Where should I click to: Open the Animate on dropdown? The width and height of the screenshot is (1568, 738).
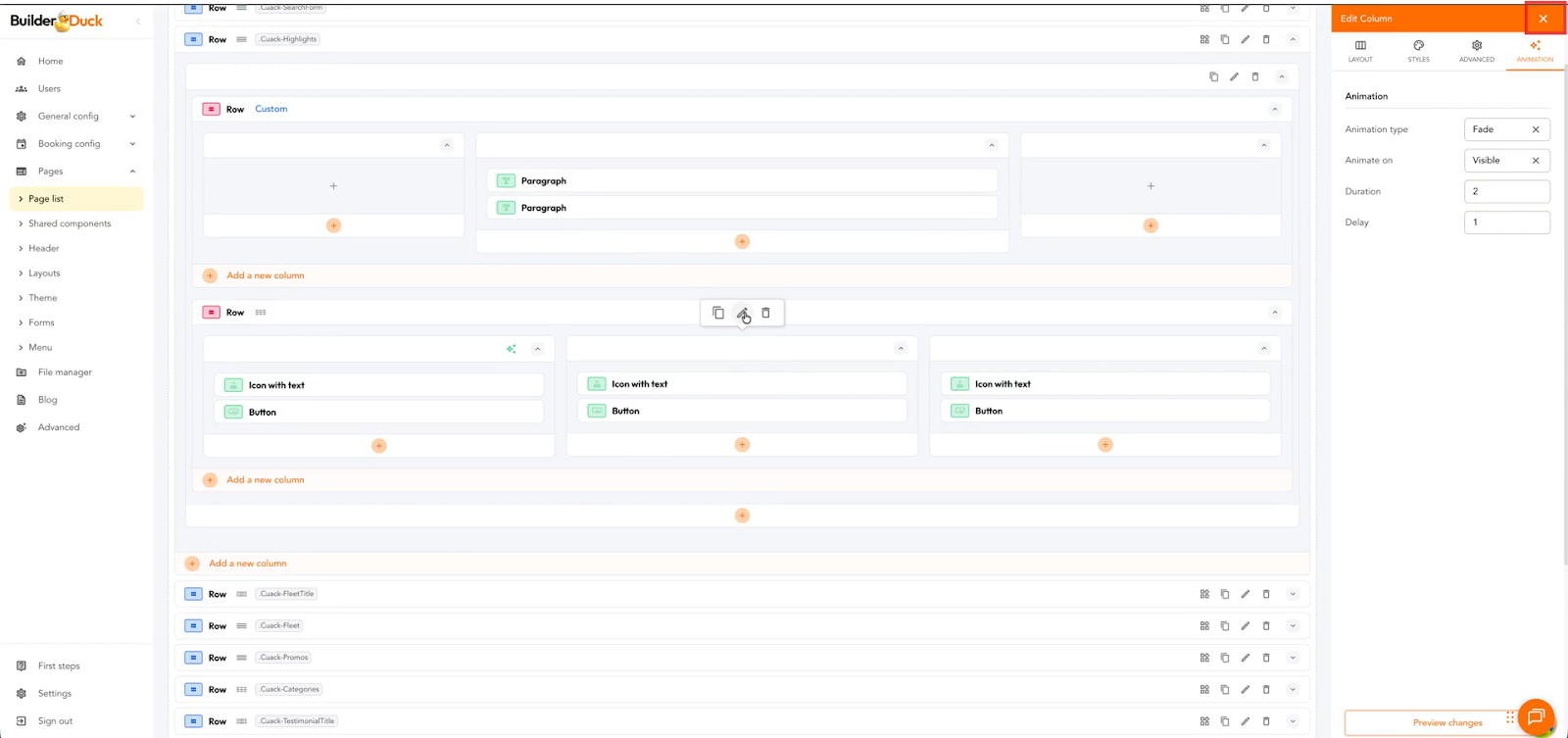(1494, 161)
